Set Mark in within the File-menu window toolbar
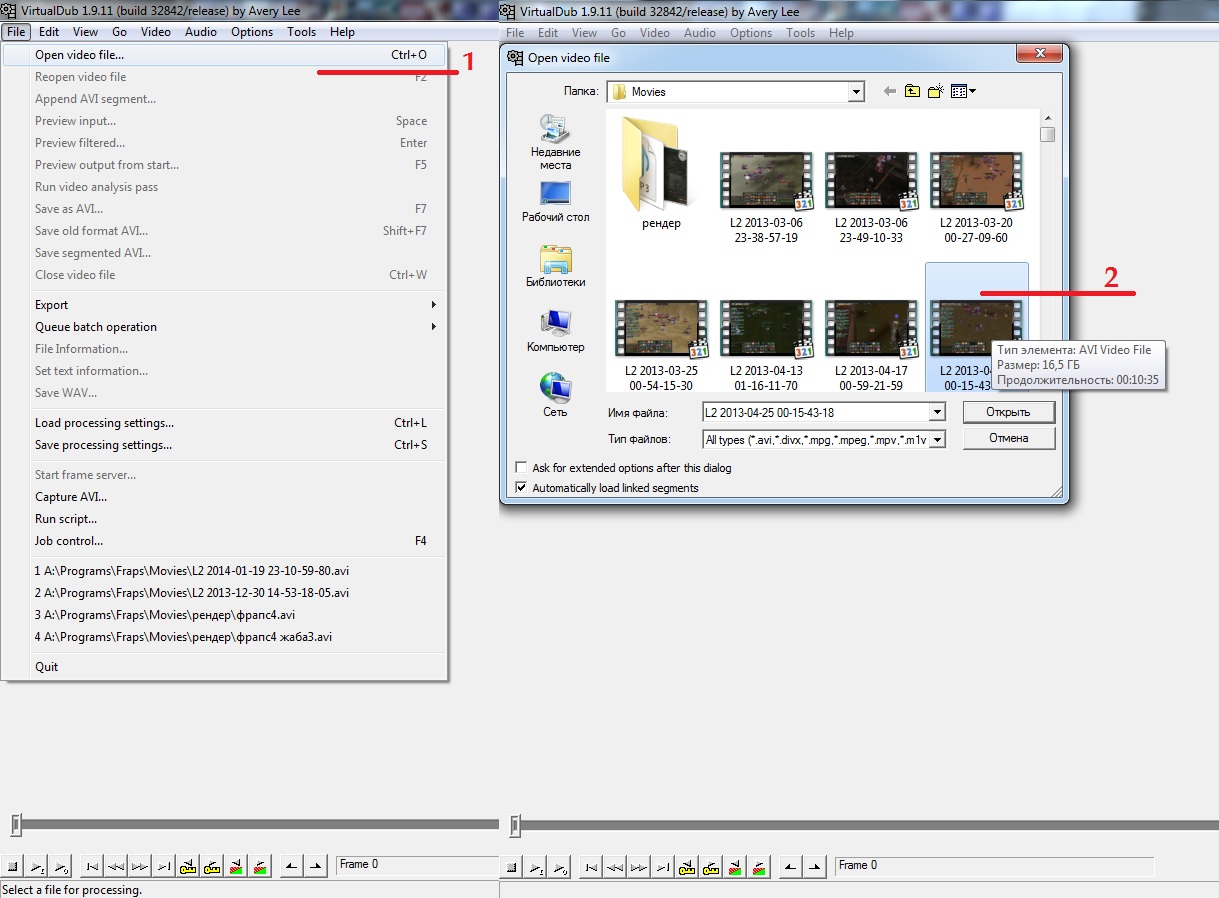 (x=291, y=866)
